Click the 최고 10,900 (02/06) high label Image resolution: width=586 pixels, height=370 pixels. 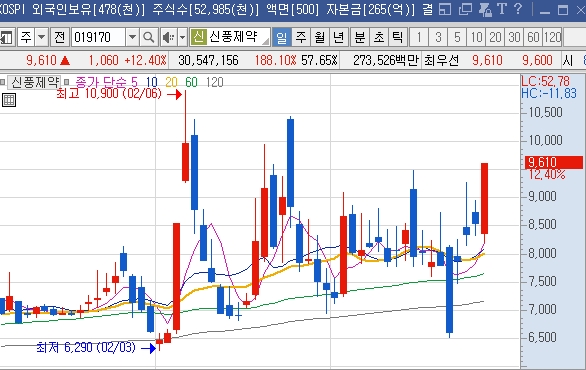109,93
